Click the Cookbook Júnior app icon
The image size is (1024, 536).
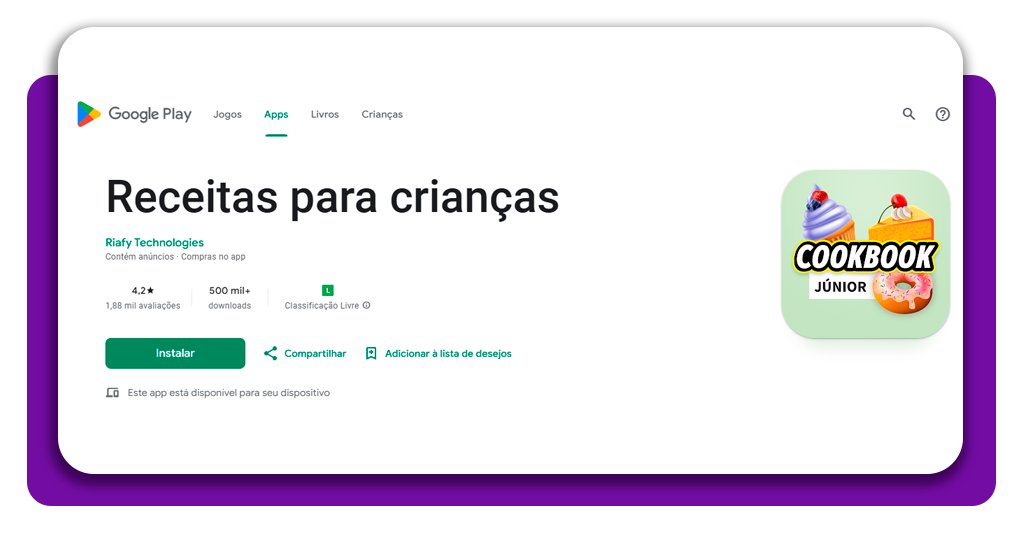coord(865,254)
